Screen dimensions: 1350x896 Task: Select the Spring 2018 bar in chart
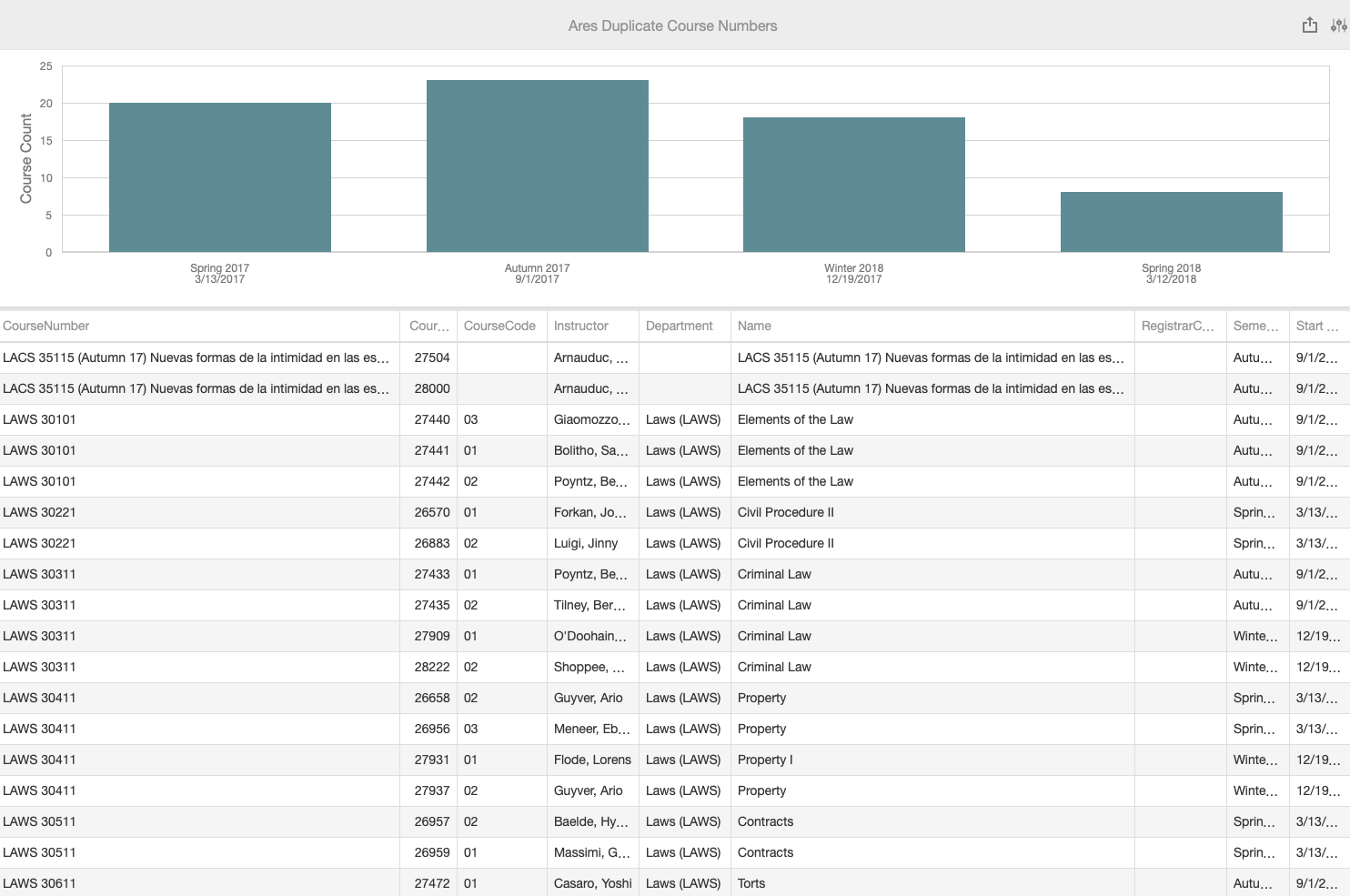(x=1171, y=220)
